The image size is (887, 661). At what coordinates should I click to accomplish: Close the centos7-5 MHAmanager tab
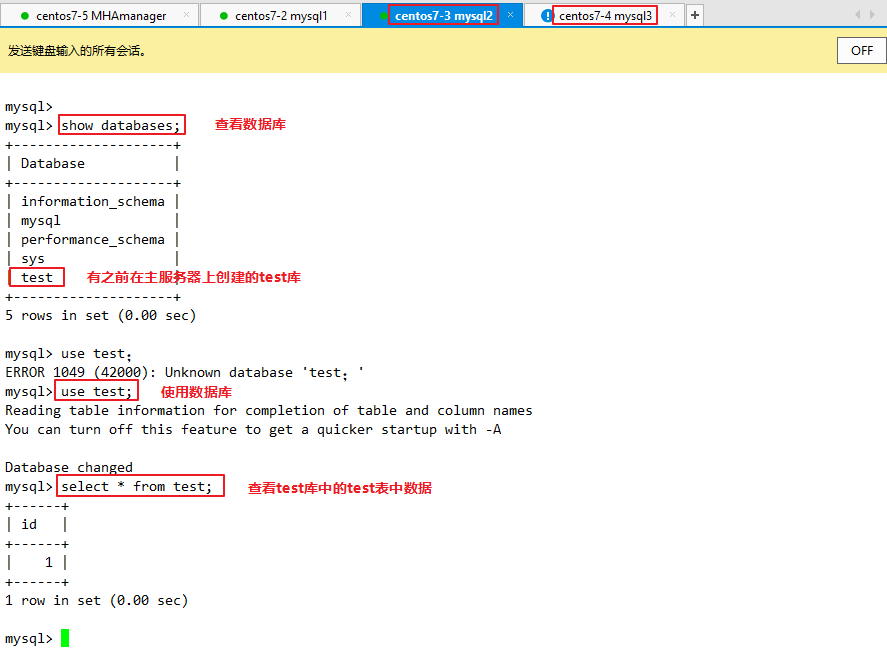[186, 15]
